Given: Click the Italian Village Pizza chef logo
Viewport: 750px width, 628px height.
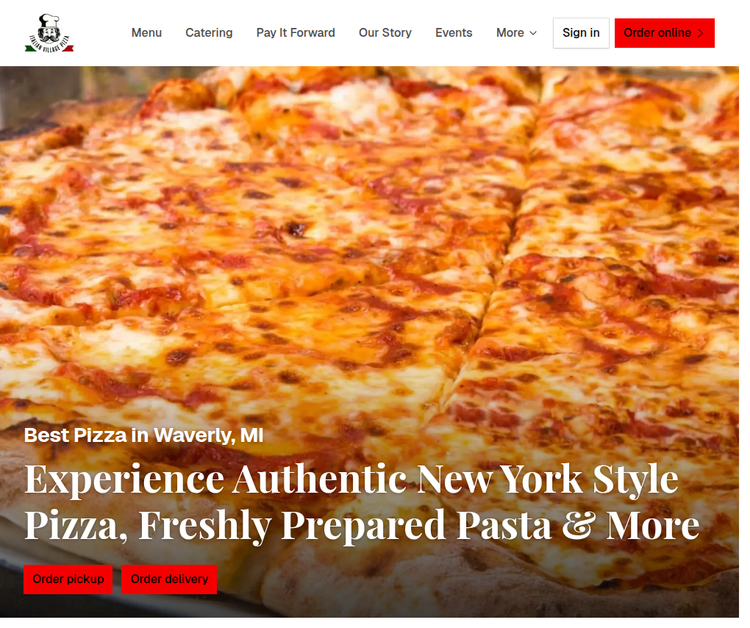Looking at the screenshot, I should click(50, 33).
